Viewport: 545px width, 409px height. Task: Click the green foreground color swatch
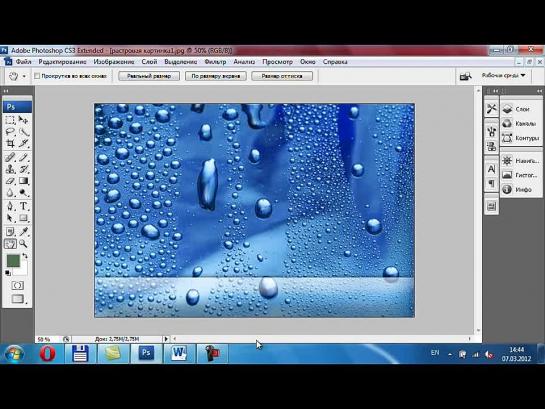(13, 260)
